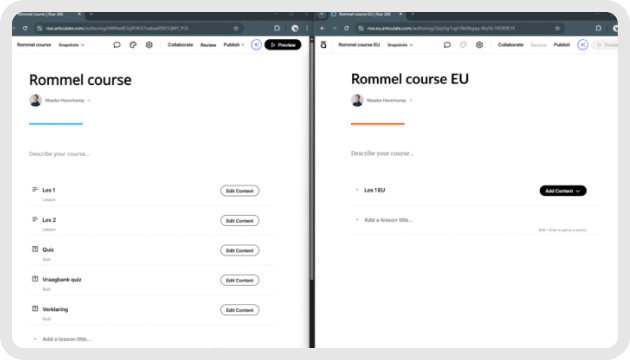630x360 pixels.
Task: Click the Articulate home icon in EU window
Action: (x=323, y=45)
